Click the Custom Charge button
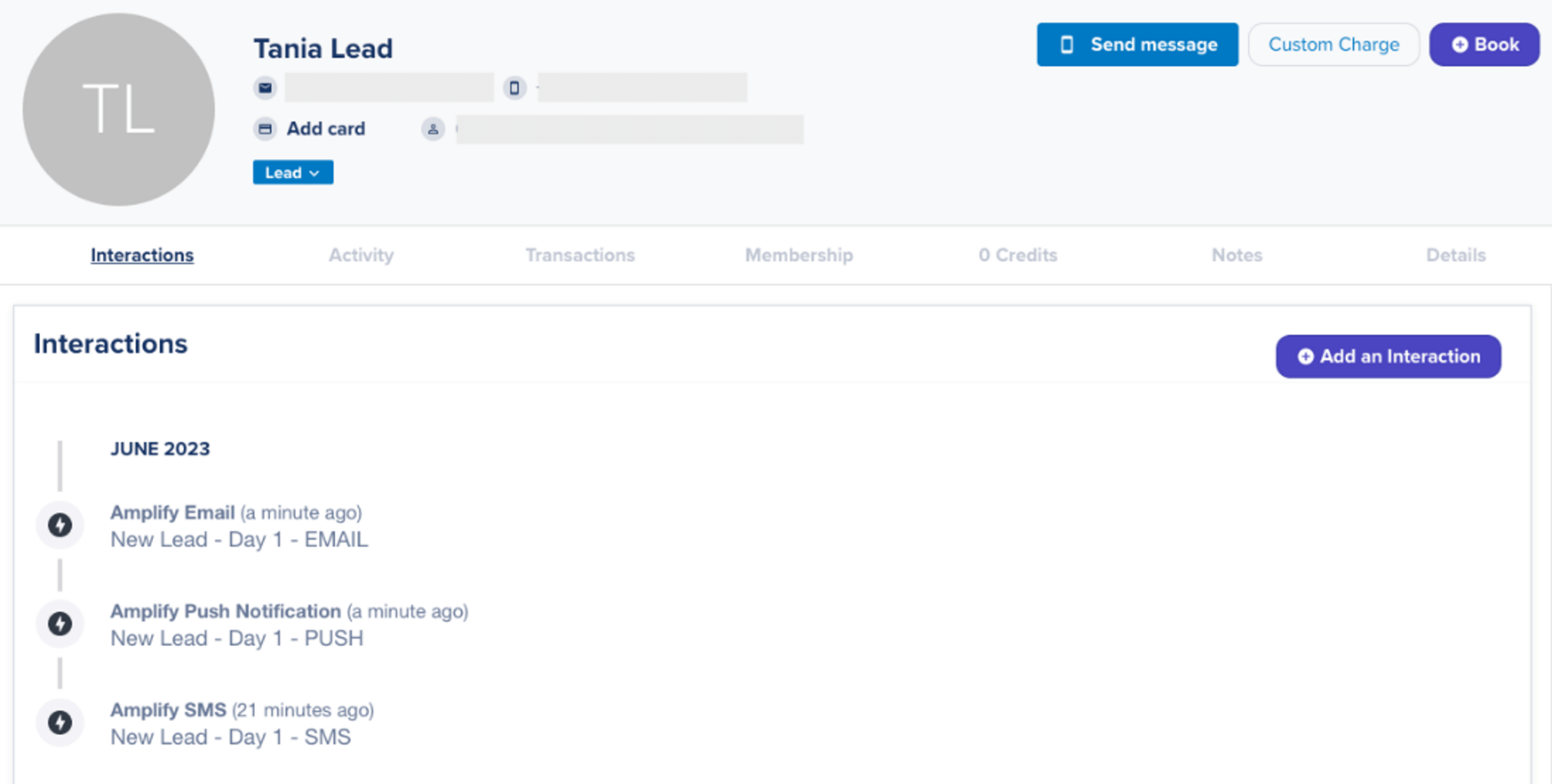 pos(1333,45)
